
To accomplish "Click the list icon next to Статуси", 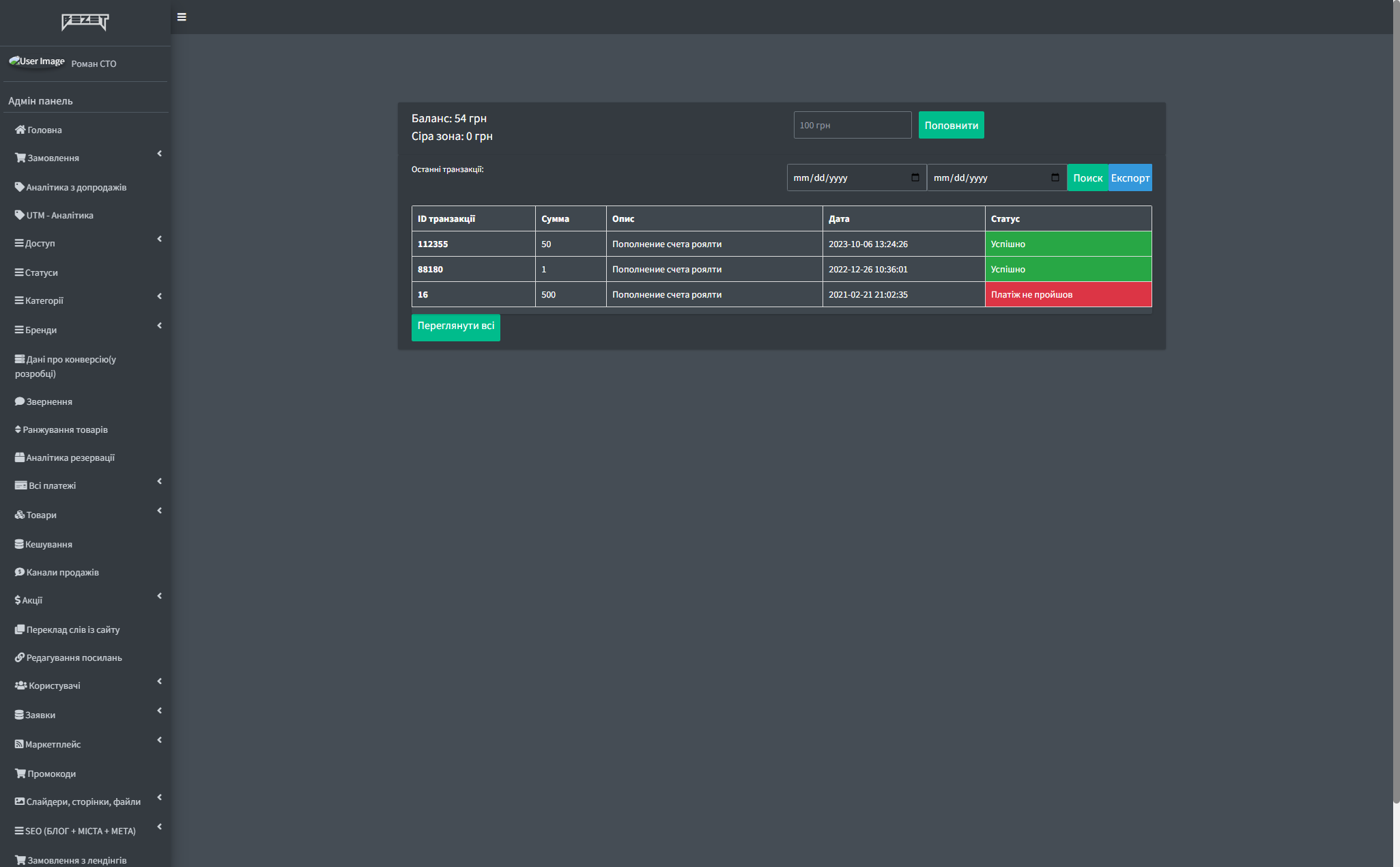I will coord(19,272).
